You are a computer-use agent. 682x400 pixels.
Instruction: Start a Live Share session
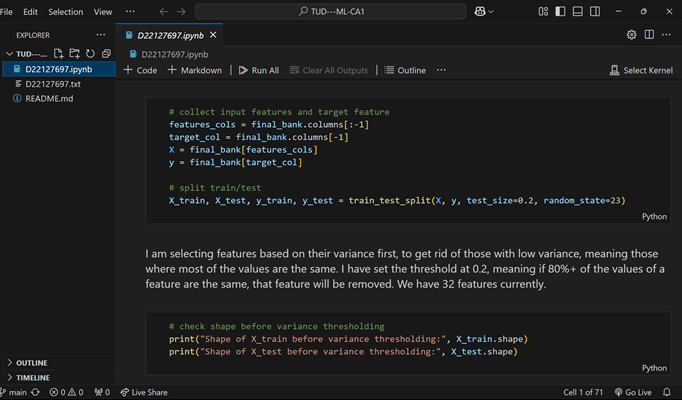pos(144,392)
